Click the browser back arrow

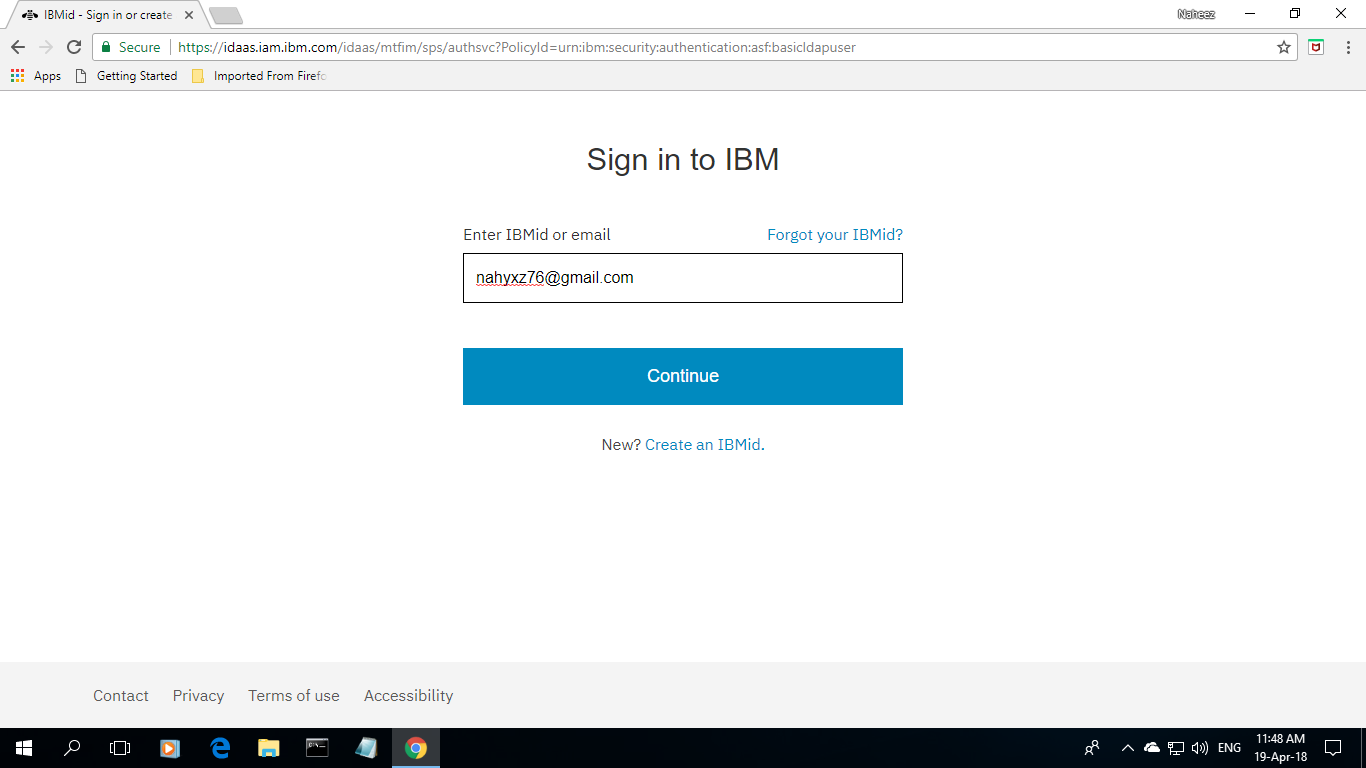[x=17, y=47]
